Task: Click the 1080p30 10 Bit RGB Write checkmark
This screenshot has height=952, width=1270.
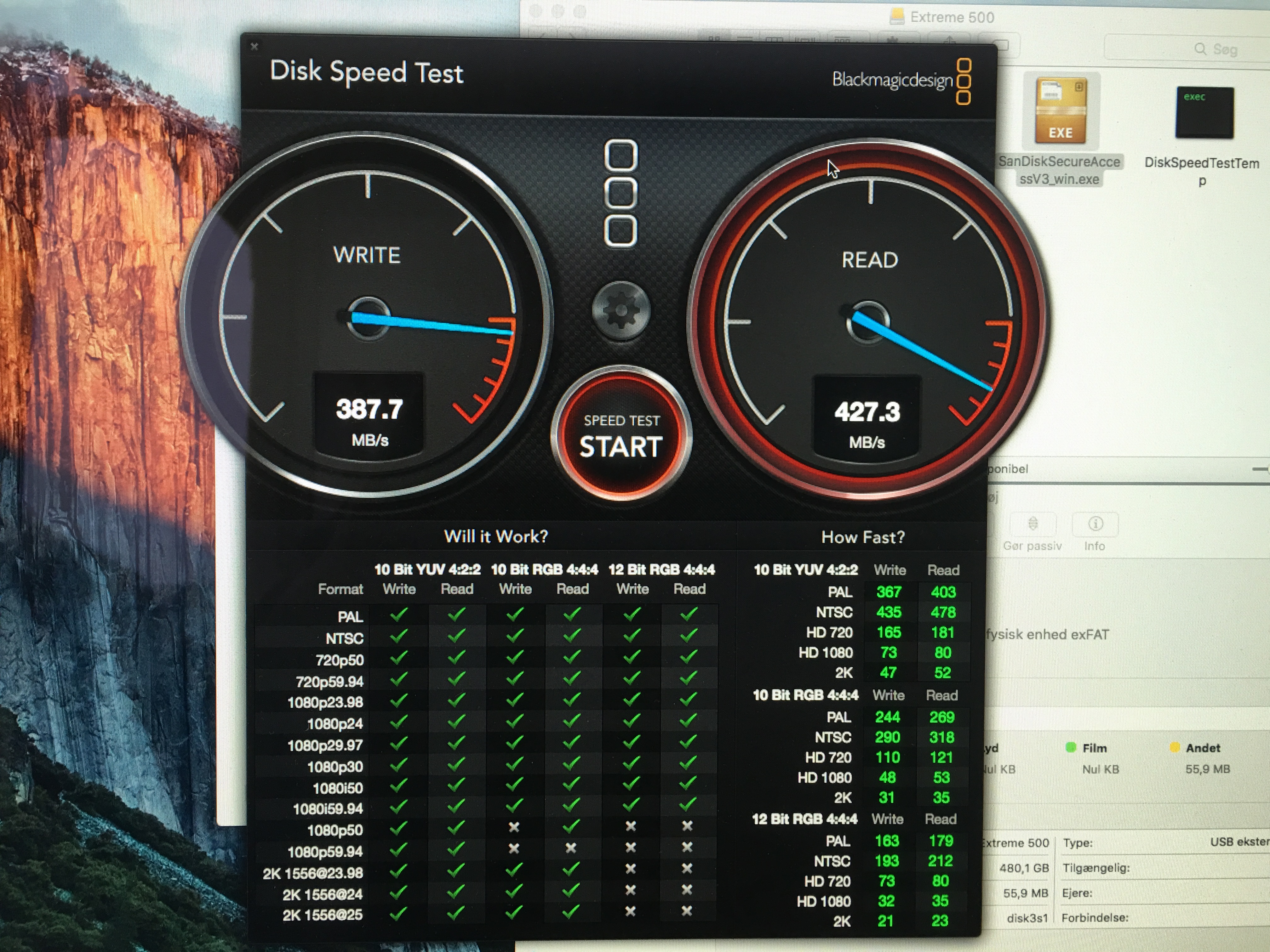Action: [x=514, y=763]
